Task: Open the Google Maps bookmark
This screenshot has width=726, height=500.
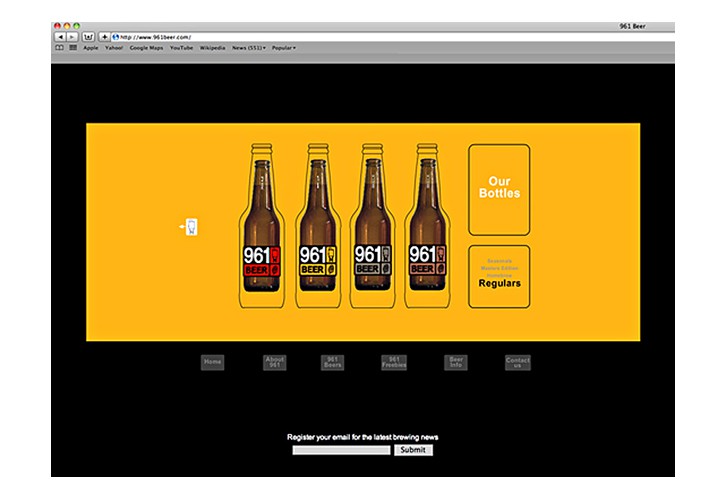Action: click(146, 48)
